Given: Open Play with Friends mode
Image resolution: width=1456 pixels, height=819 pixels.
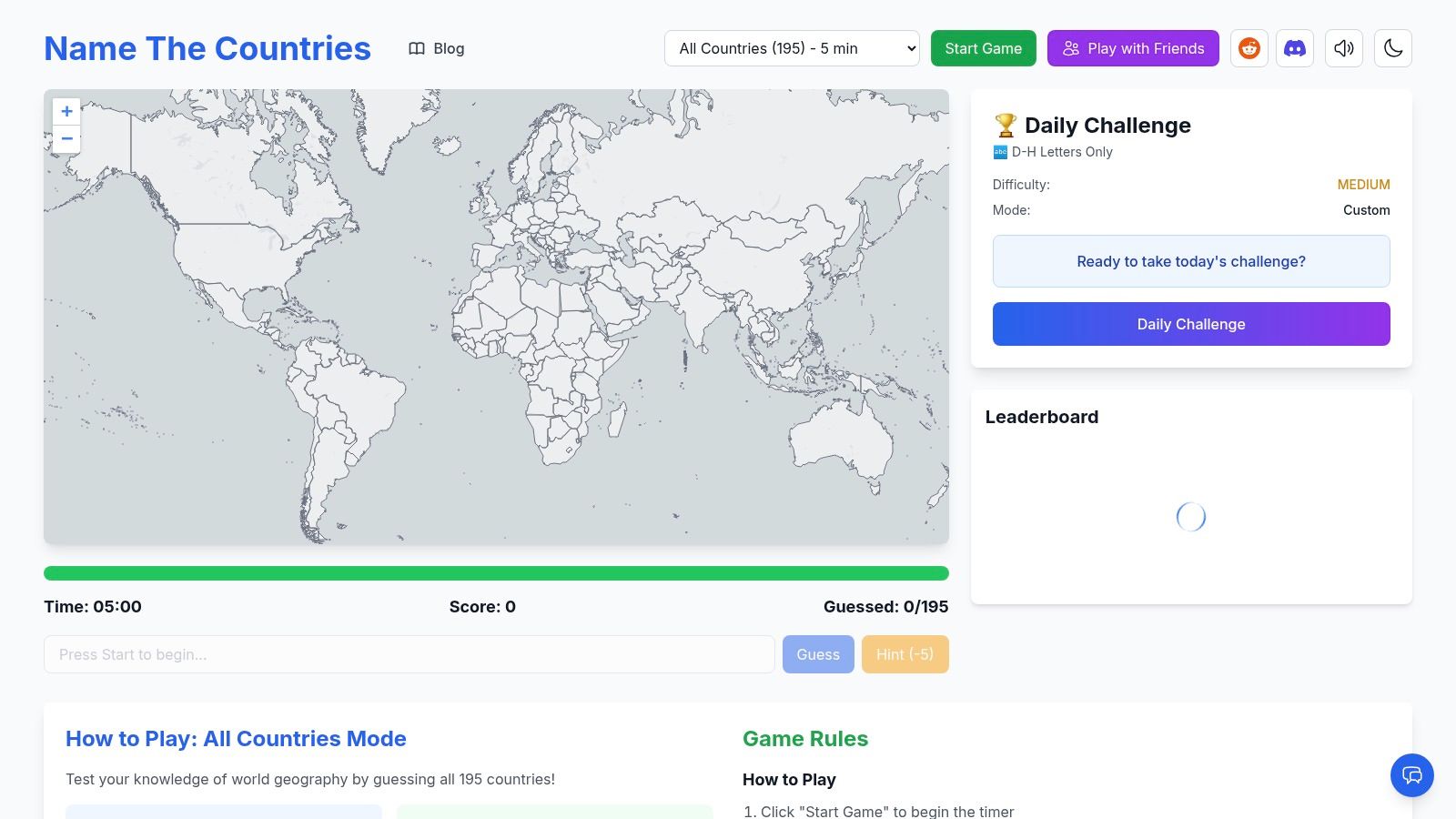Looking at the screenshot, I should [x=1132, y=48].
